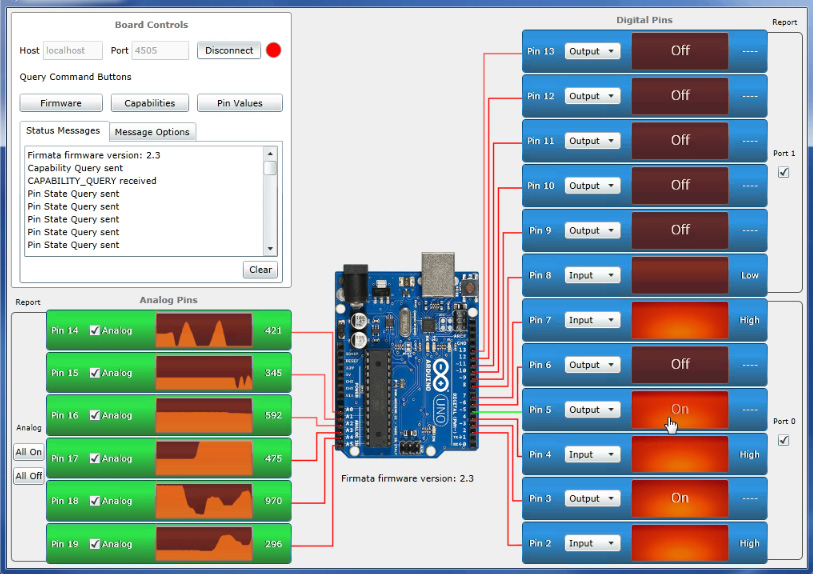Click the Pin 18 analog value graph

(x=205, y=501)
